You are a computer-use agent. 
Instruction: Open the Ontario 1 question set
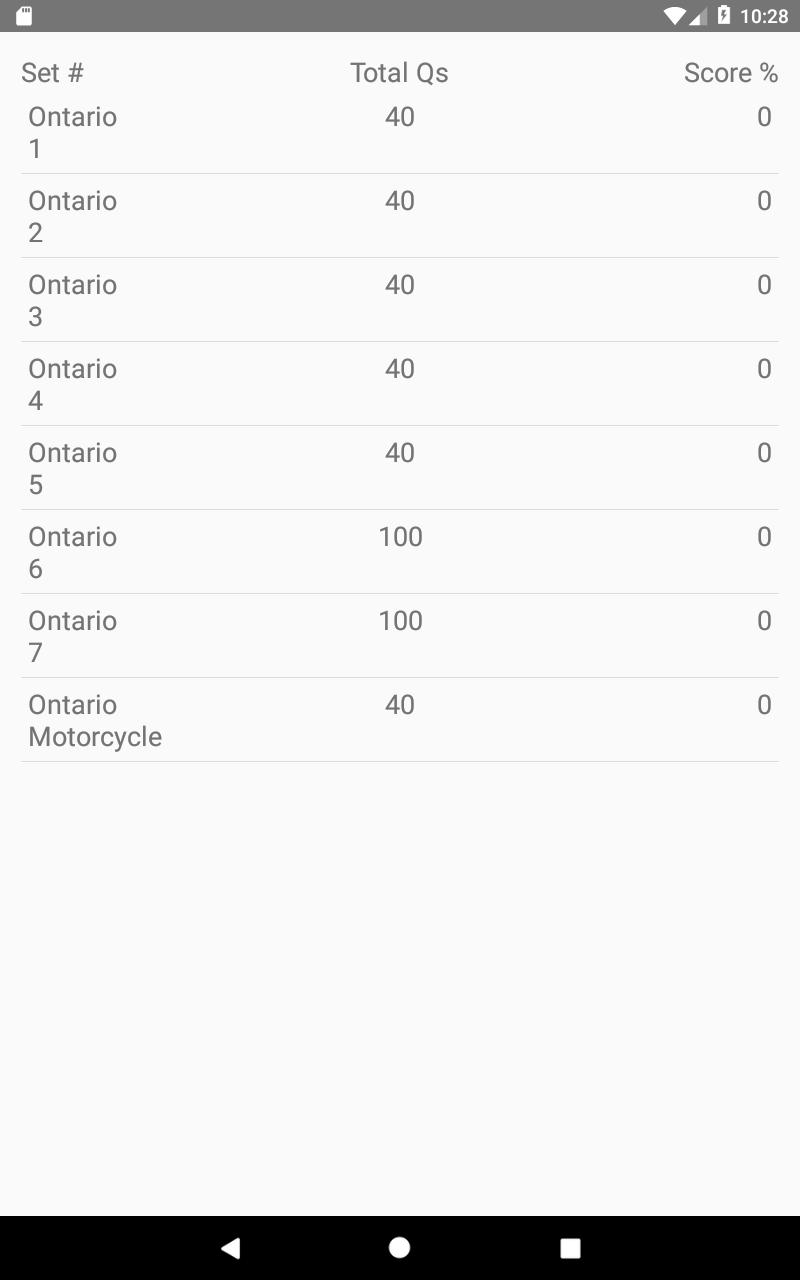point(400,132)
